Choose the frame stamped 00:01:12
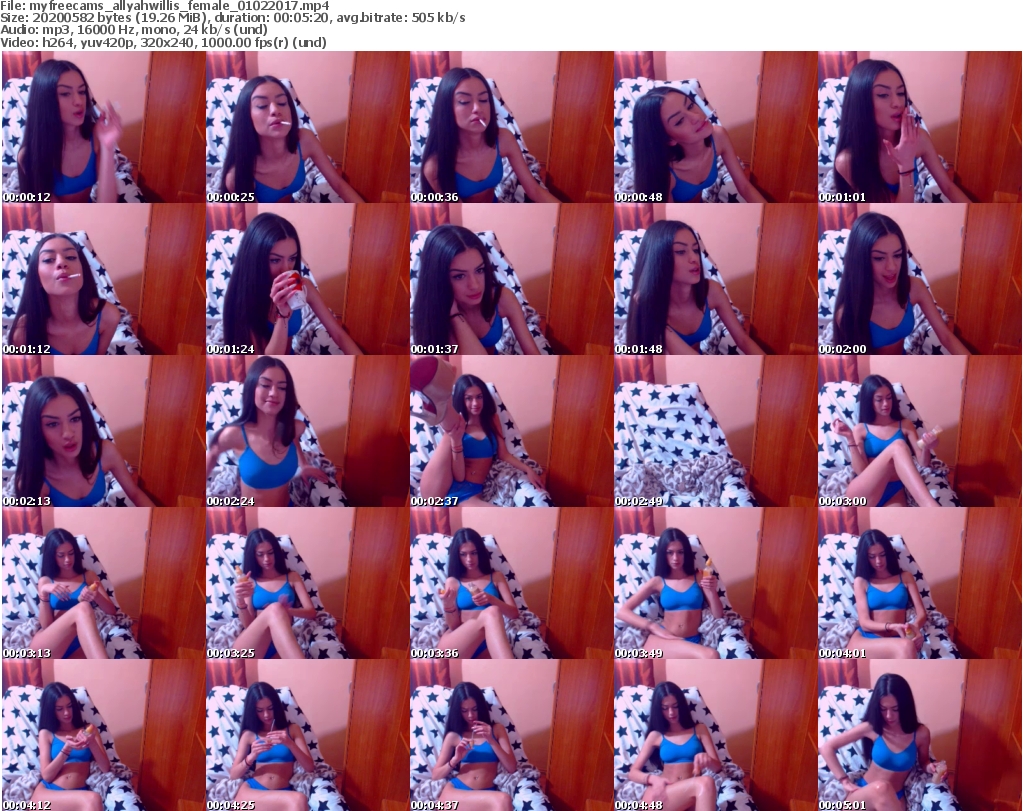1024x811 pixels. (x=104, y=279)
